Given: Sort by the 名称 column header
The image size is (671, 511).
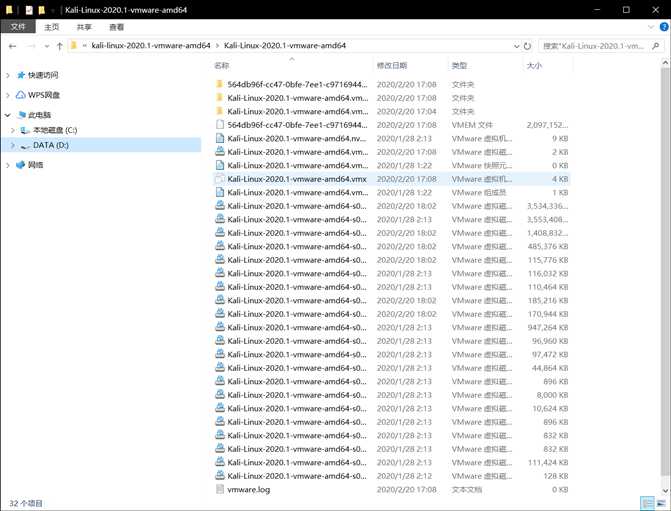Looking at the screenshot, I should click(222, 65).
